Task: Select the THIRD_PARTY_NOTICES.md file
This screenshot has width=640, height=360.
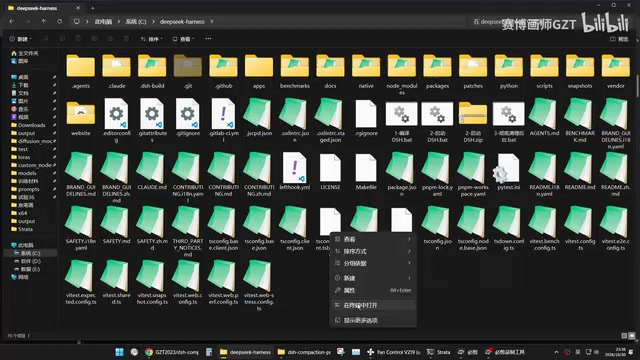Action: 188,232
